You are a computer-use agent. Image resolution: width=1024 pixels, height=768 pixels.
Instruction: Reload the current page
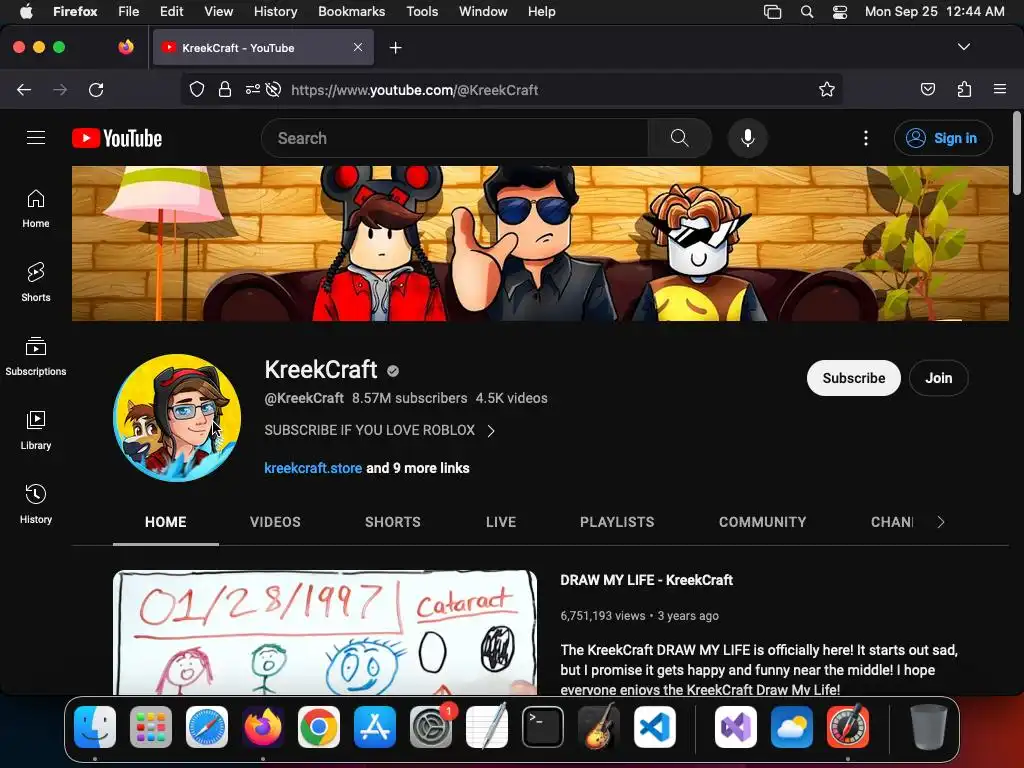(x=96, y=89)
